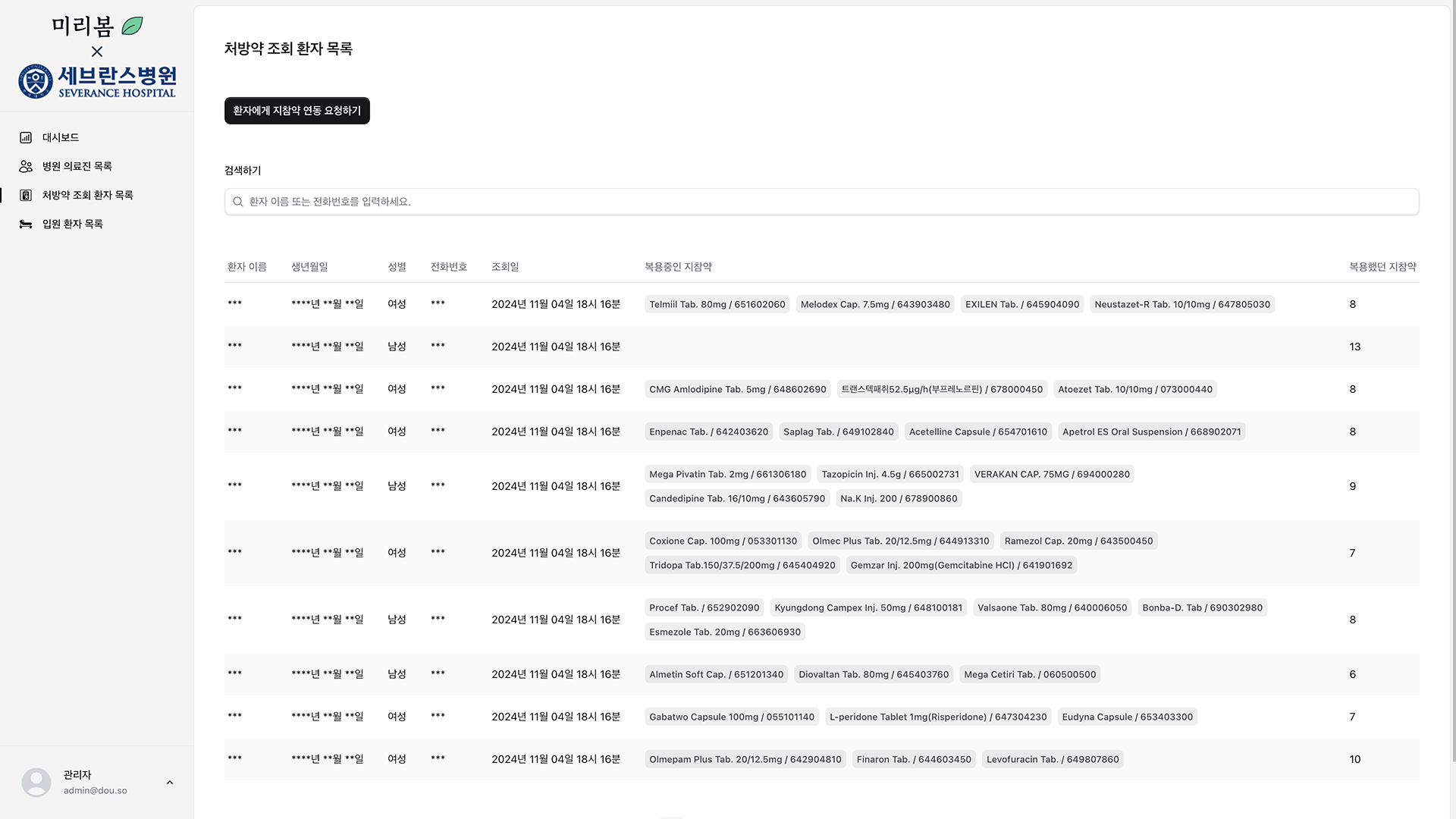Screen dimensions: 1456x819
Task: Go to 입원 환자 목록 page
Action: click(x=72, y=224)
